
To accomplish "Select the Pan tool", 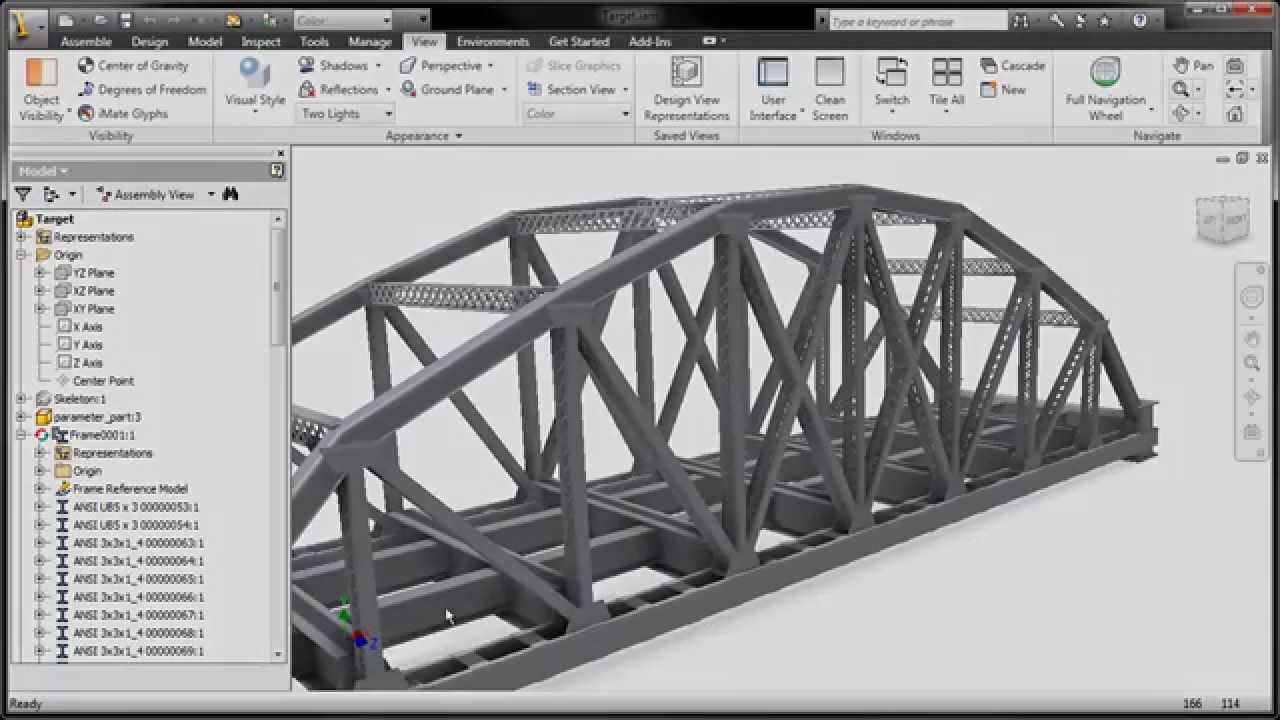I will (x=1192, y=65).
